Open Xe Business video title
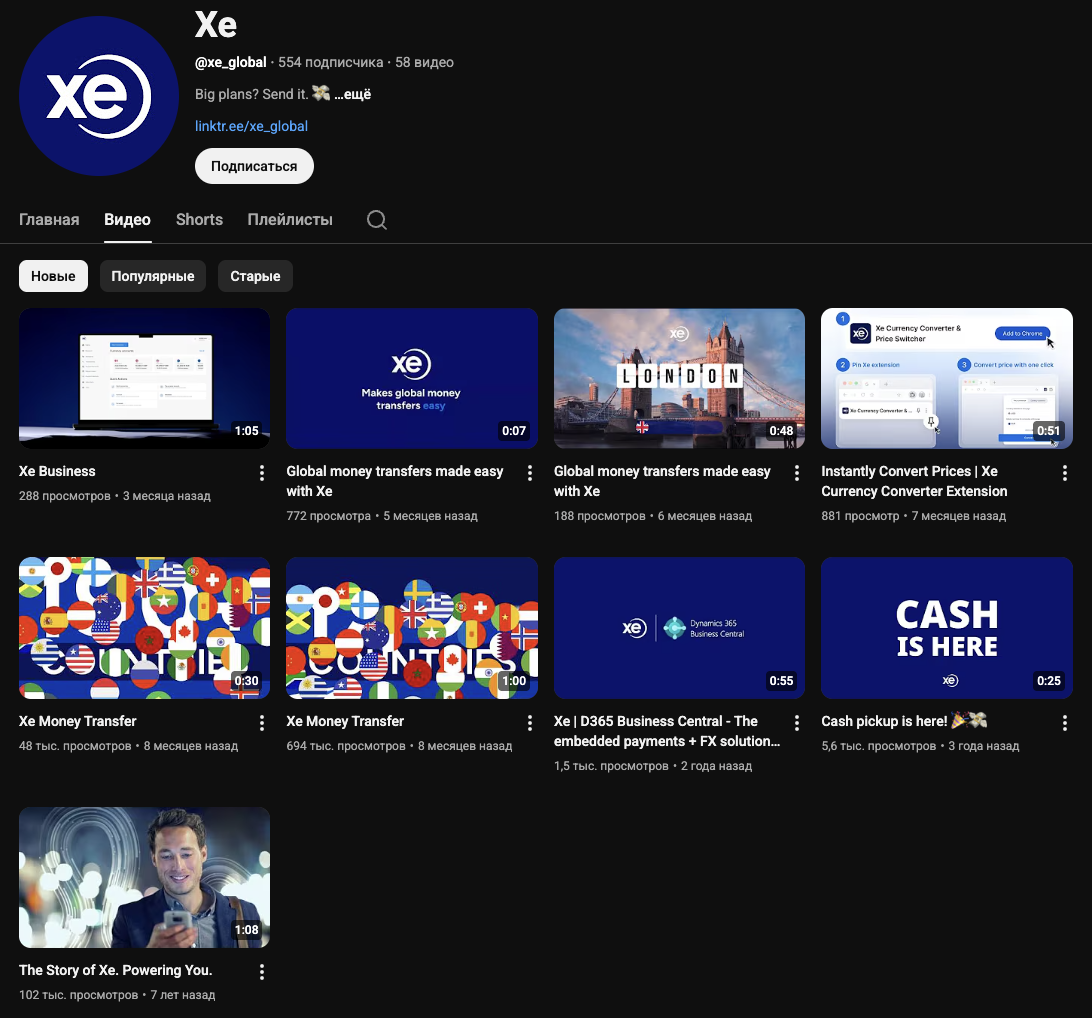The image size is (1092, 1018). [57, 471]
